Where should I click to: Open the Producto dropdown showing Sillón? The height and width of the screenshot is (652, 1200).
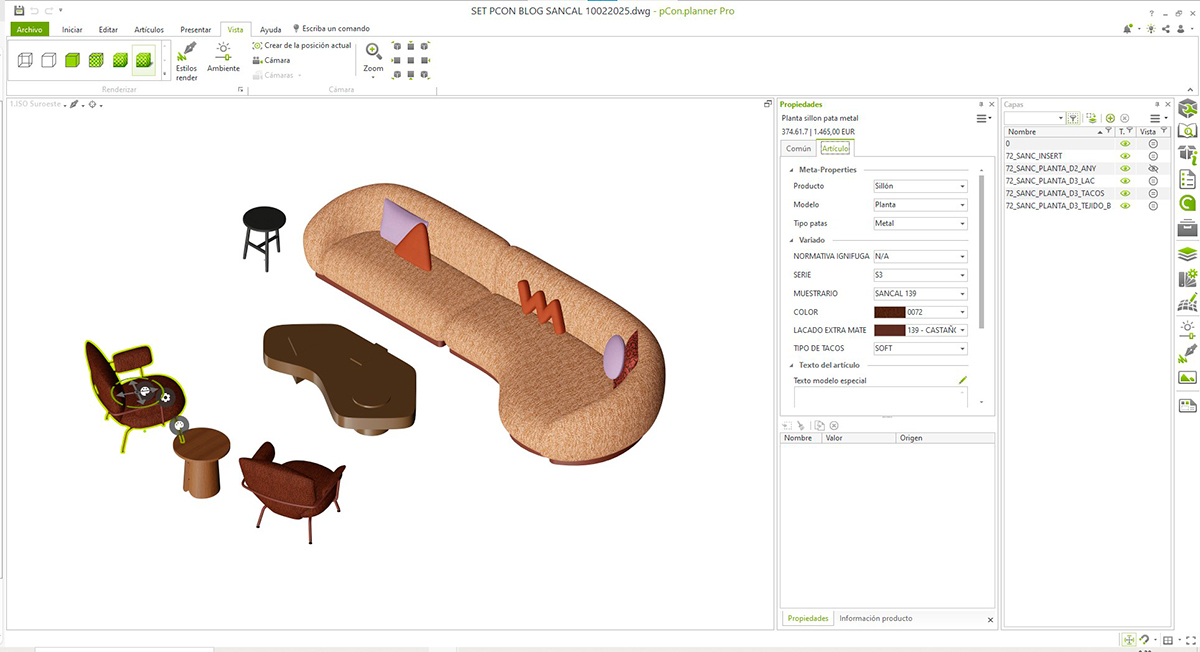920,186
